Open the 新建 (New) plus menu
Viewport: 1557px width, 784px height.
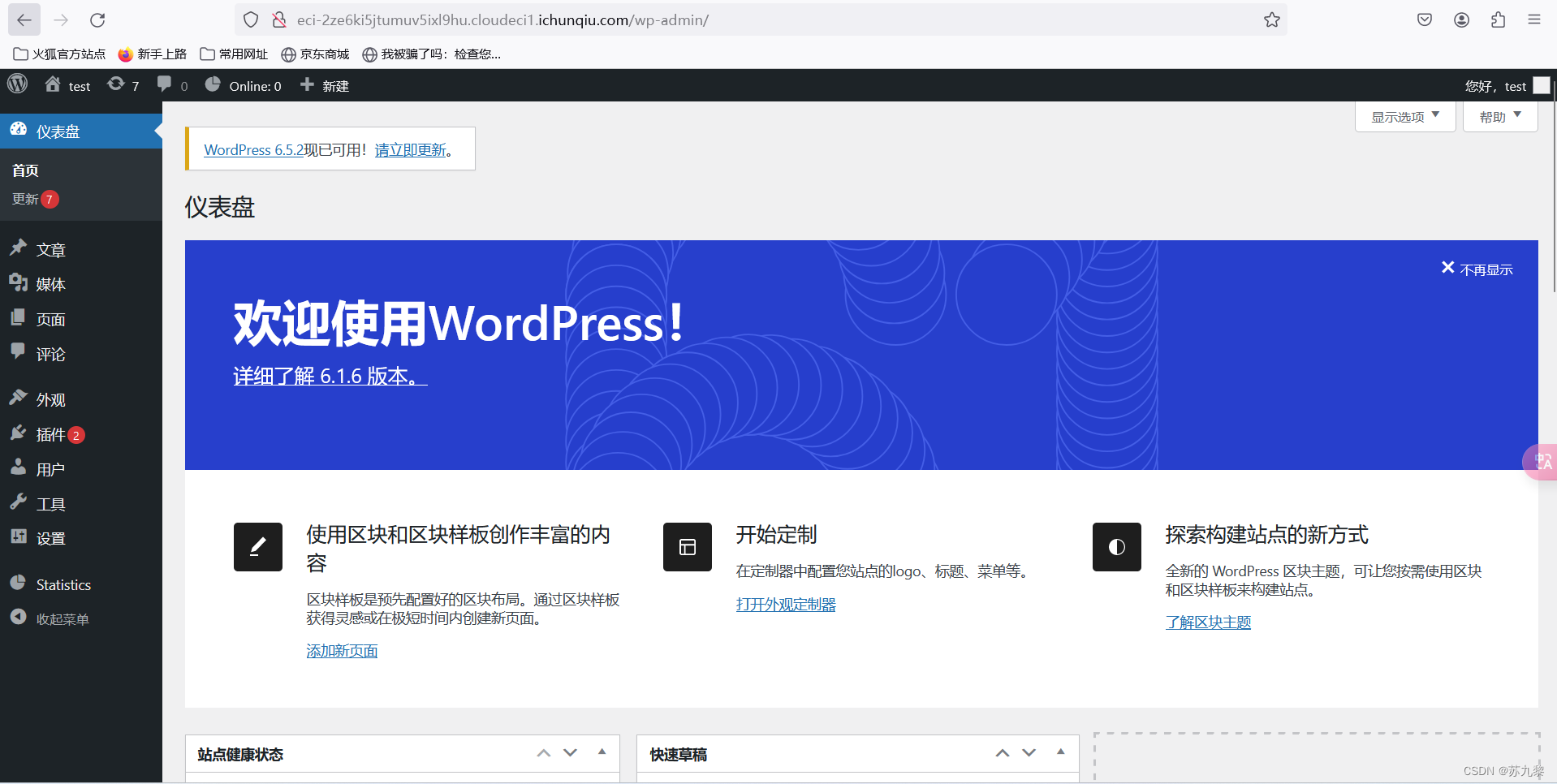click(x=325, y=85)
